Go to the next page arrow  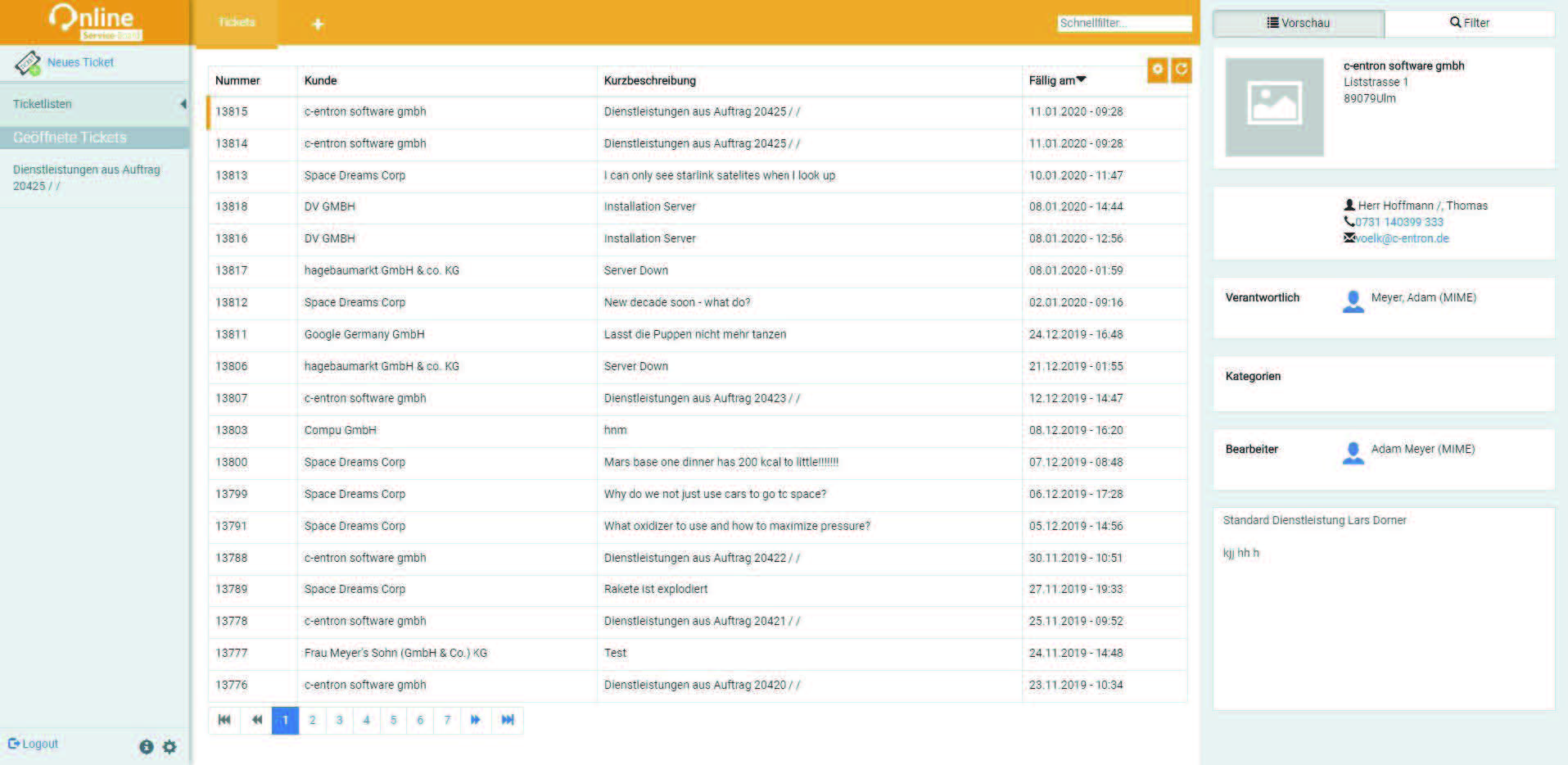[475, 720]
